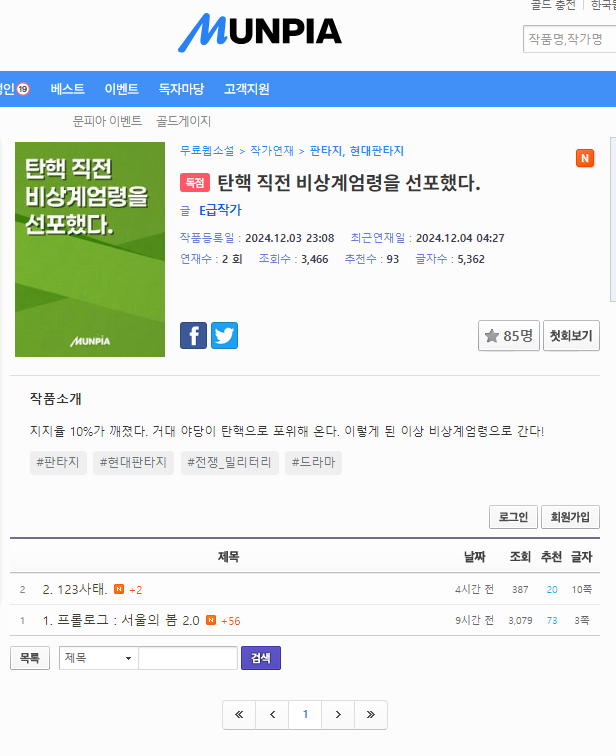Open the 독자마당 menu
Screen dimensions: 616x756
(182, 89)
